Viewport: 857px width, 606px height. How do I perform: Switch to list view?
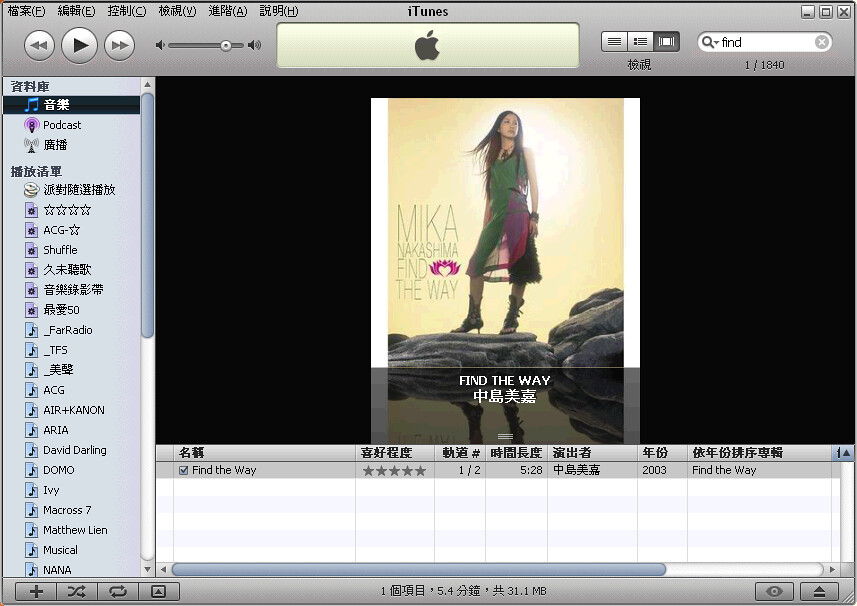614,42
